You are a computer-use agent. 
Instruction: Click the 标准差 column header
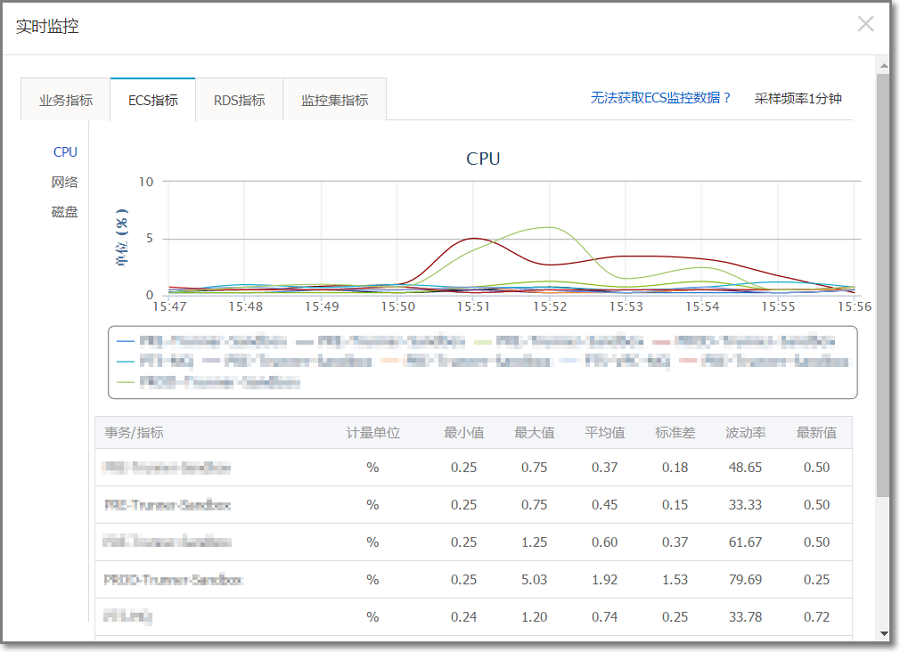point(675,432)
